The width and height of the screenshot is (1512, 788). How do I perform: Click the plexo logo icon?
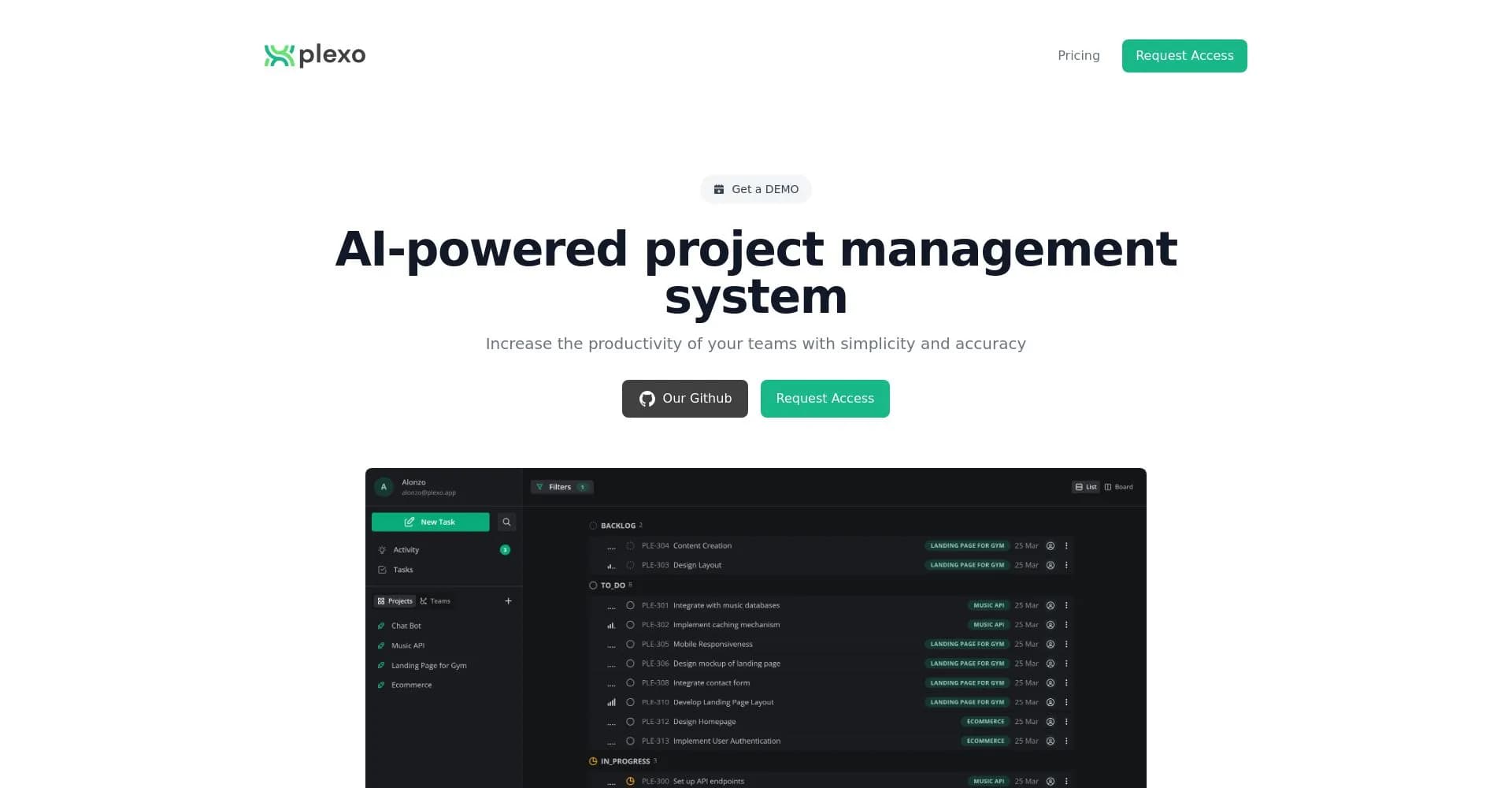tap(279, 55)
